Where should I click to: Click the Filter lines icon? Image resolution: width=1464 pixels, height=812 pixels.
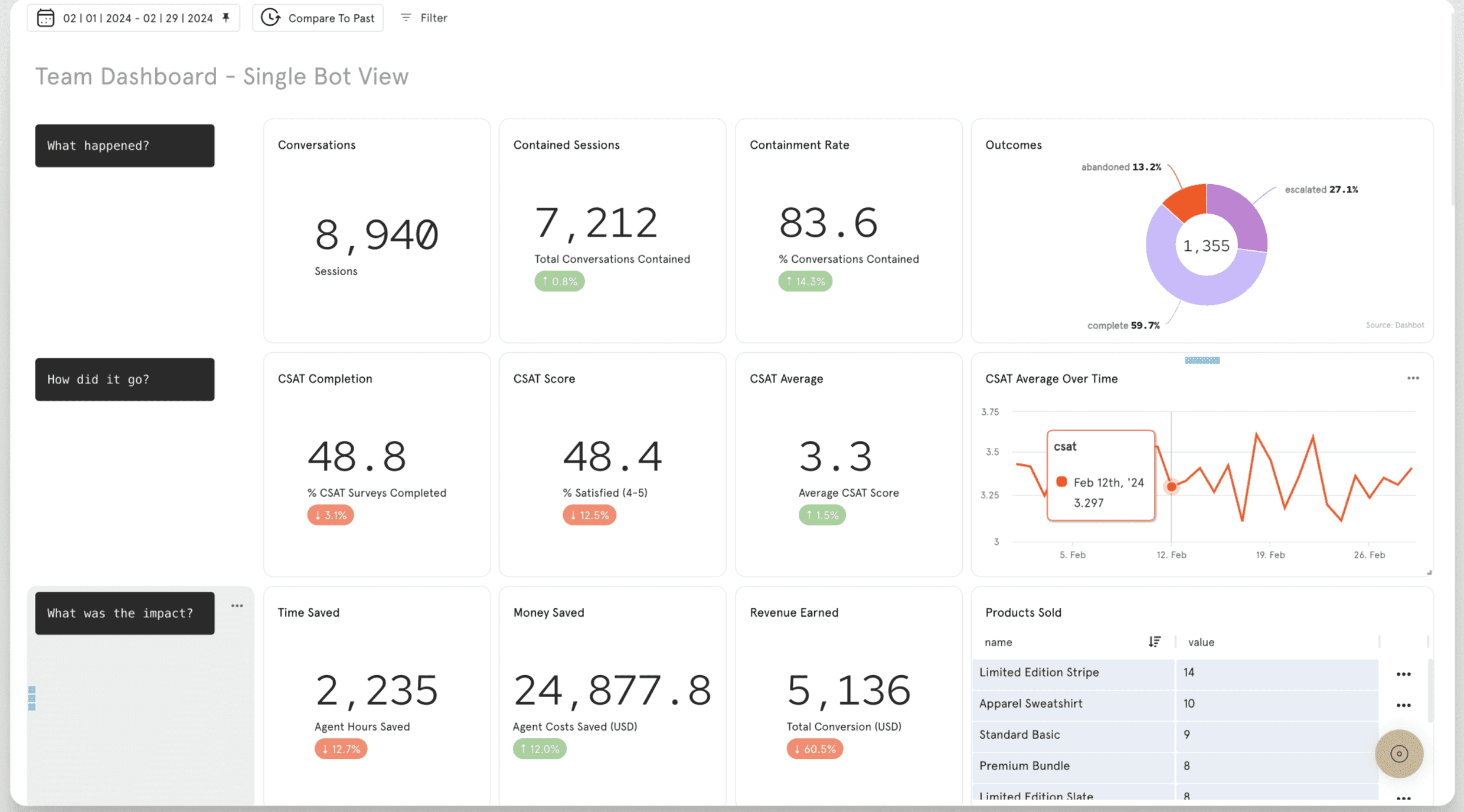[x=406, y=18]
